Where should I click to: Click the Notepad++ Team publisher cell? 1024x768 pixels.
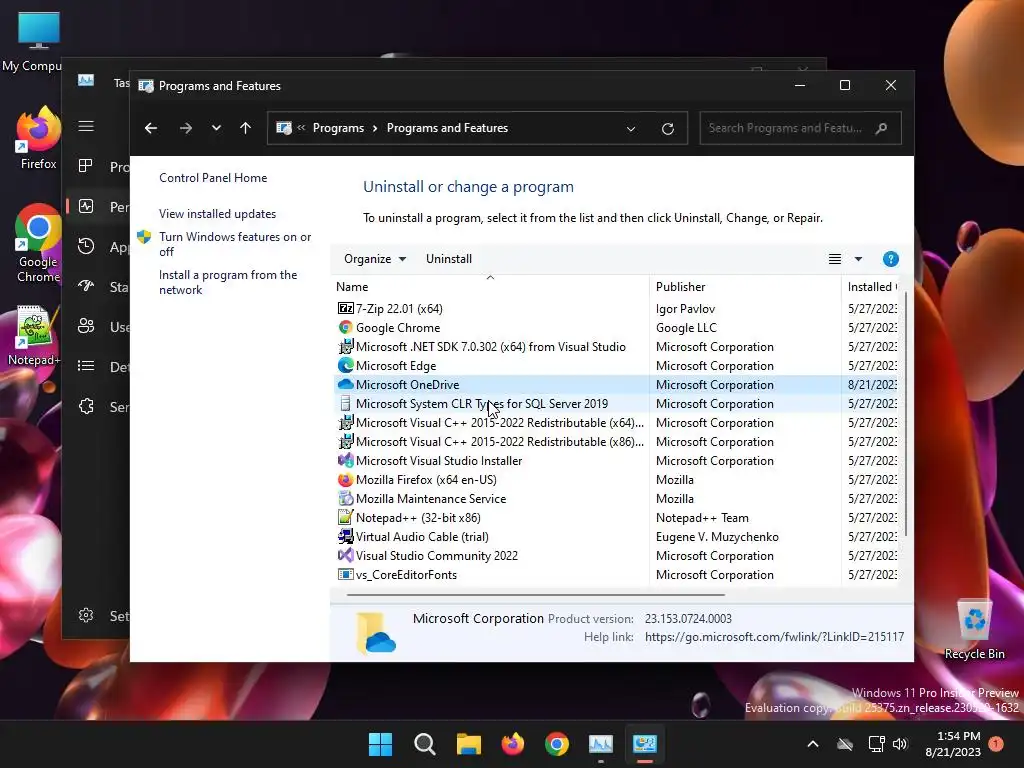702,517
